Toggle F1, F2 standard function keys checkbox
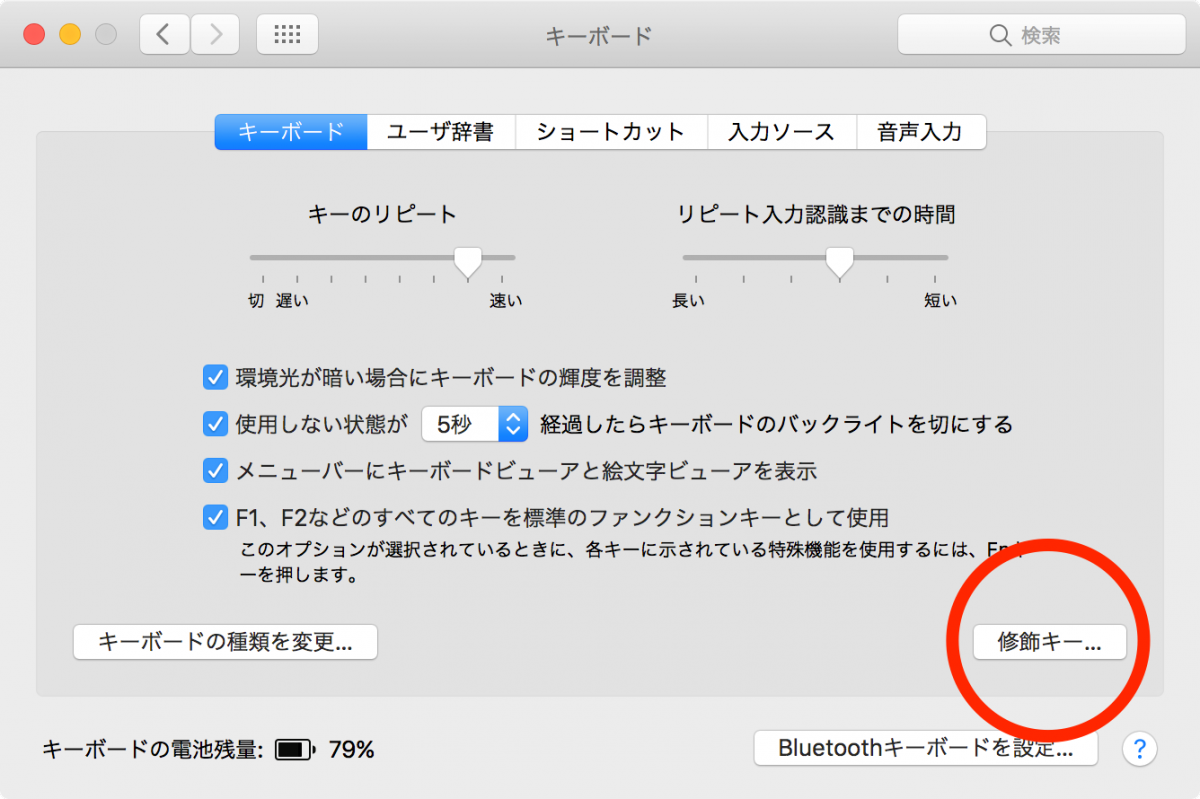The height and width of the screenshot is (799, 1200). point(215,516)
